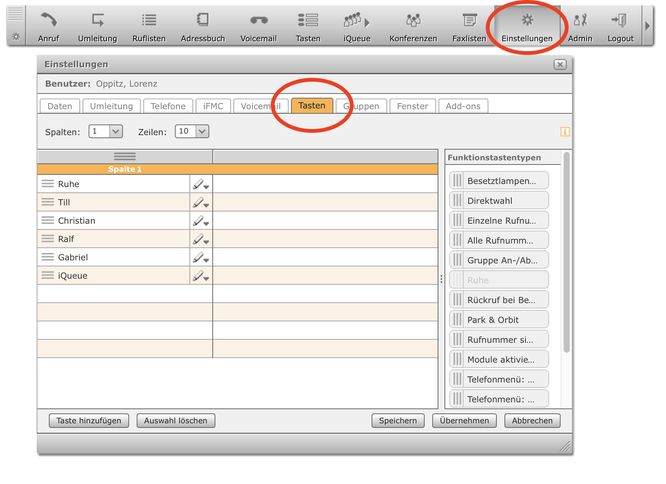Screen dimensions: 666x484
Task: Click the drag handle of the Till row
Action: 48,202
